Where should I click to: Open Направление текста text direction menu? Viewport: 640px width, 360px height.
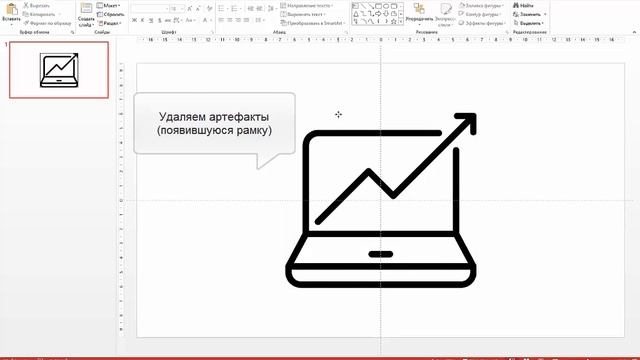pos(307,5)
